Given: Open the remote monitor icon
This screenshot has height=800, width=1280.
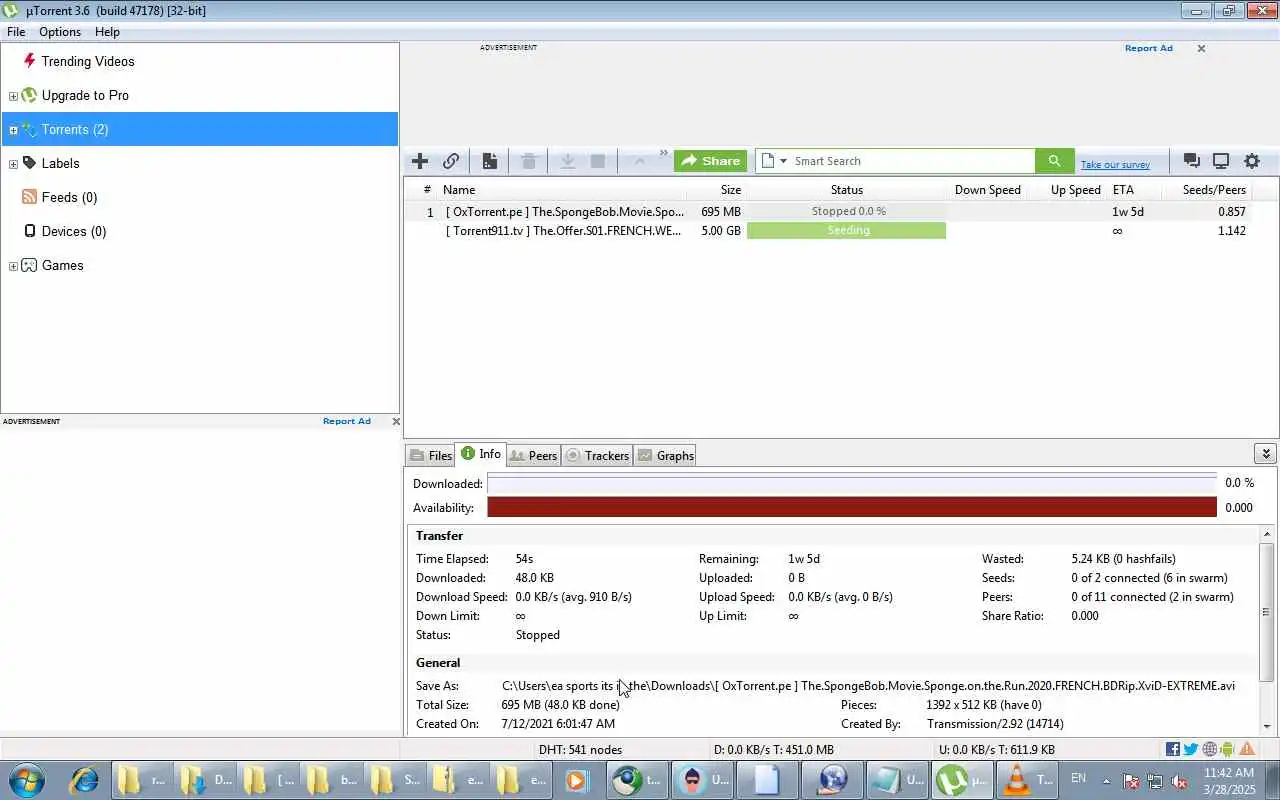Looking at the screenshot, I should (1221, 161).
